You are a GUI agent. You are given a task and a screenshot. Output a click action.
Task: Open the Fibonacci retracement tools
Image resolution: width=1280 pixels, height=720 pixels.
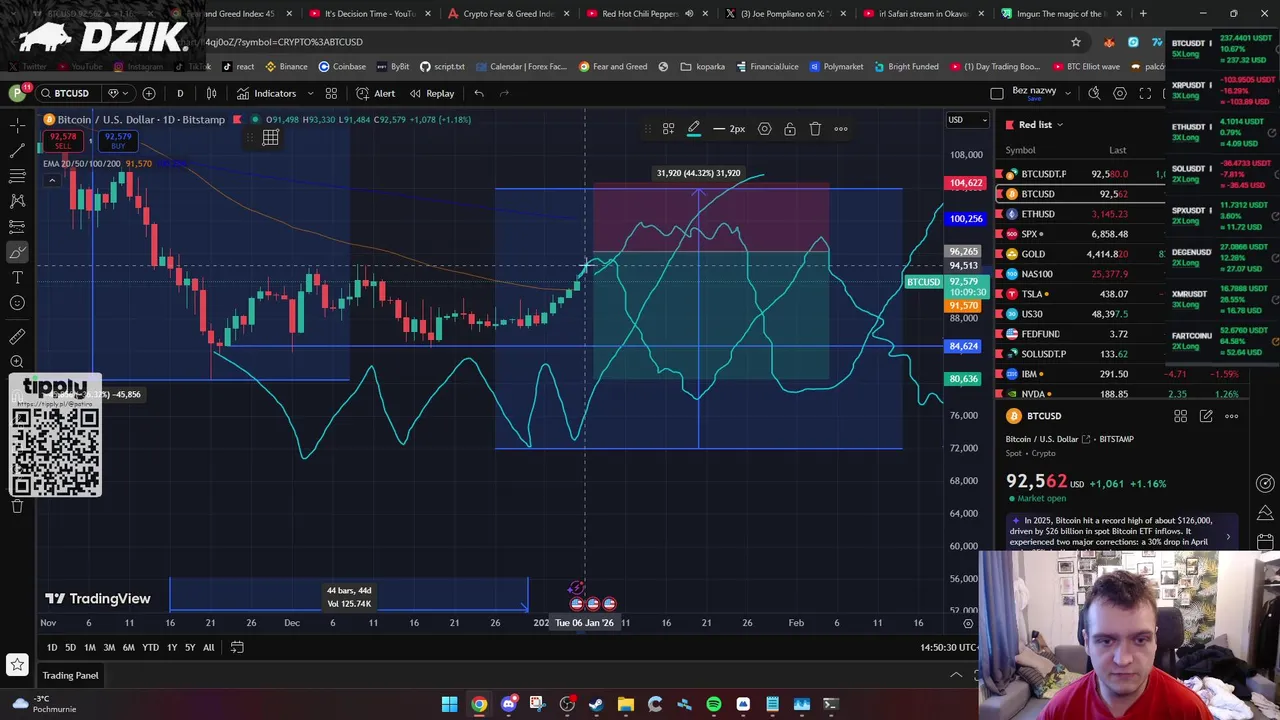pos(17,175)
